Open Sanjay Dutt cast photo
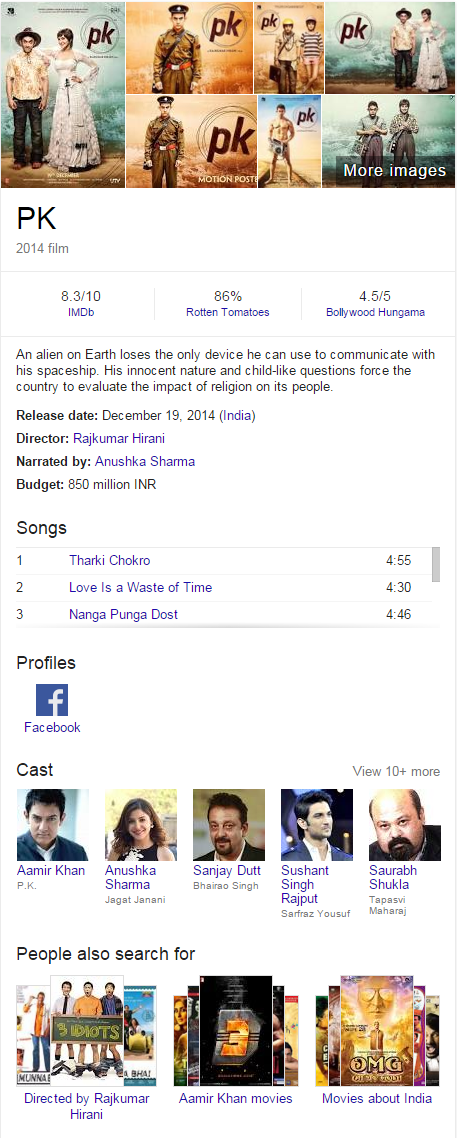The width and height of the screenshot is (457, 1138). point(228,824)
